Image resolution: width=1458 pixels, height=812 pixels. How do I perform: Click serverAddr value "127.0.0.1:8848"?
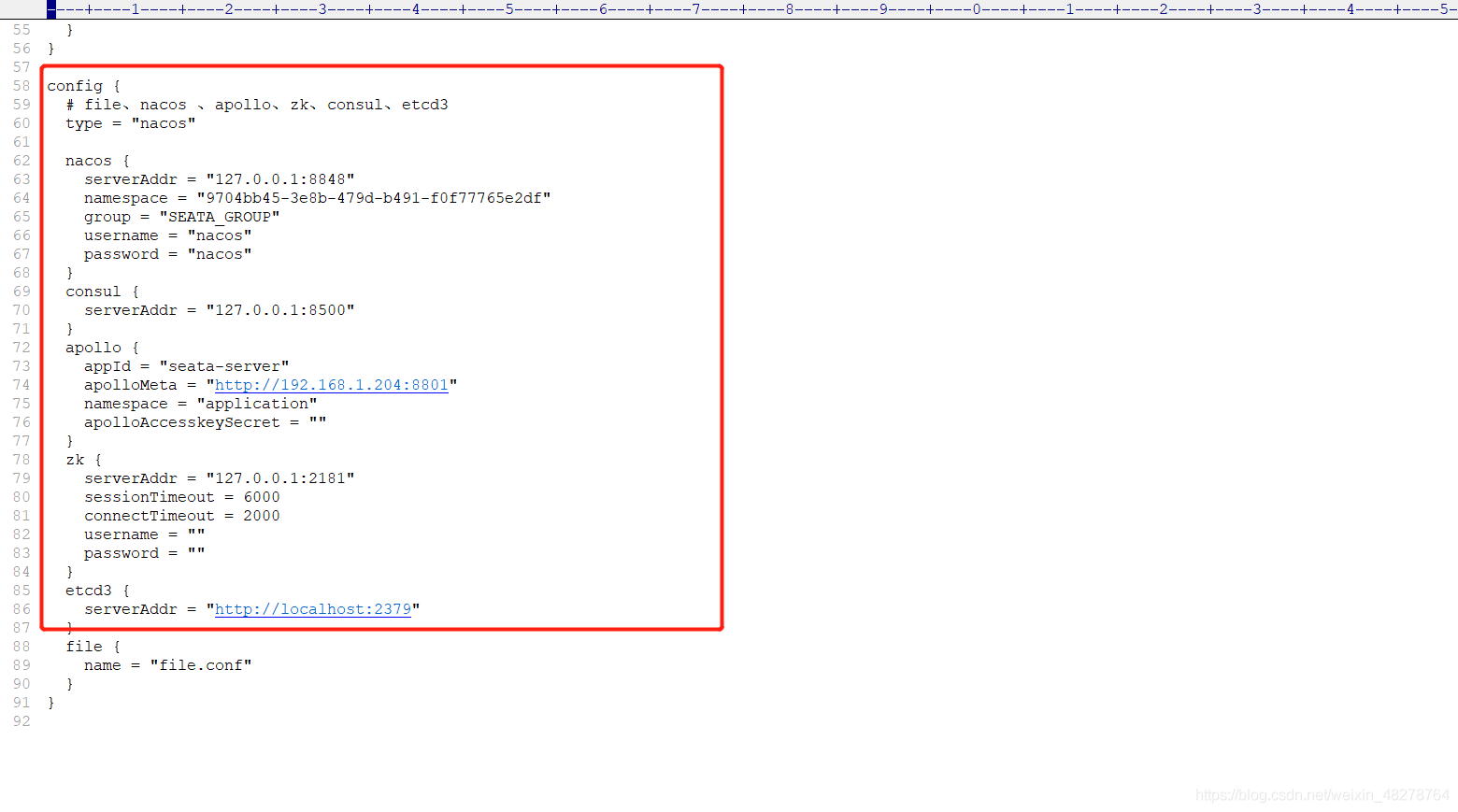280,179
